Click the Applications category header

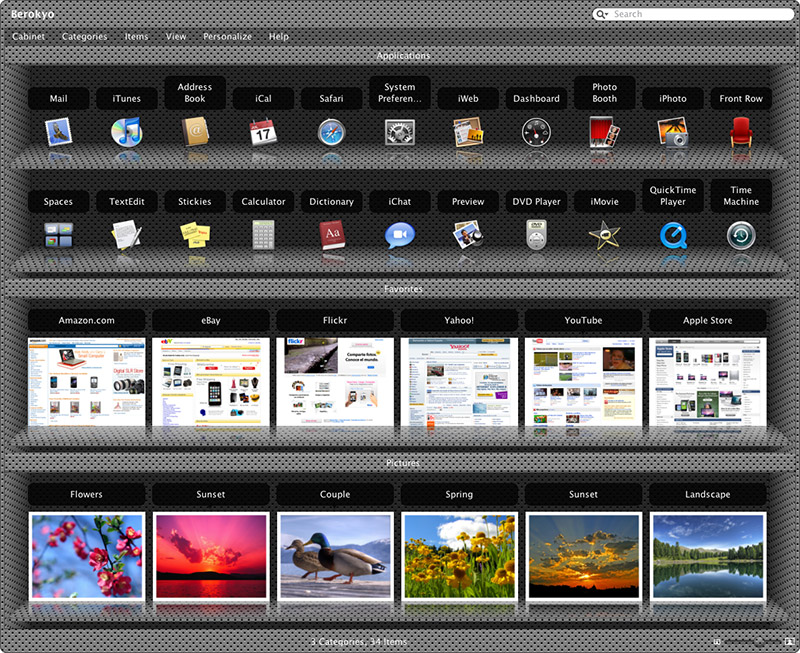point(403,56)
